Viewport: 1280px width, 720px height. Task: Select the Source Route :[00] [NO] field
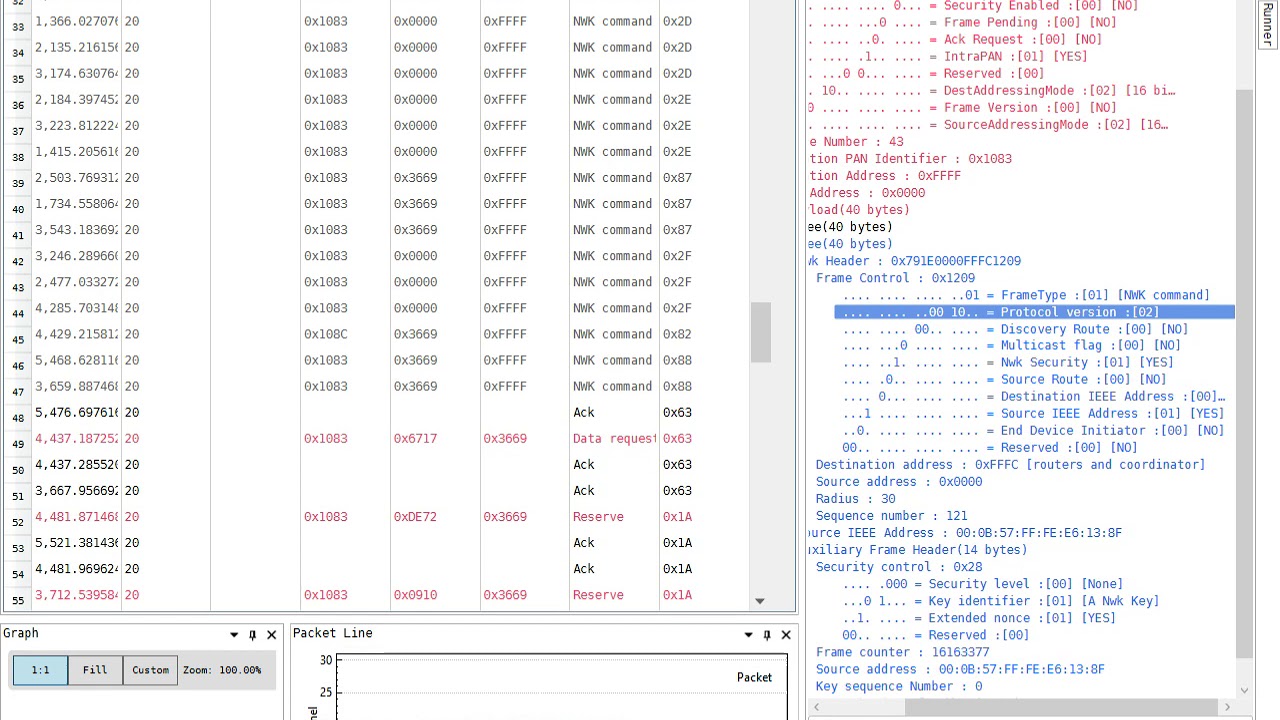(1003, 380)
